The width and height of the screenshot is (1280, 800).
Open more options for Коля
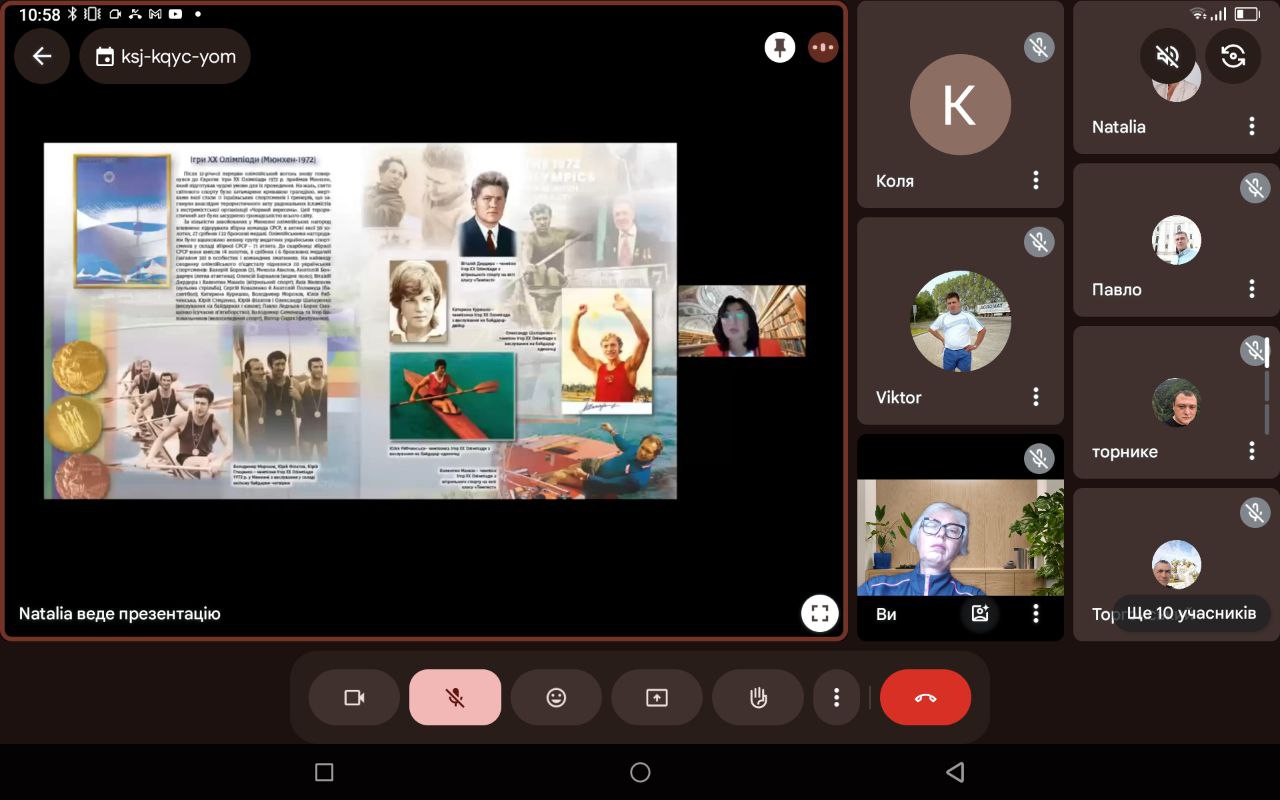point(1036,180)
